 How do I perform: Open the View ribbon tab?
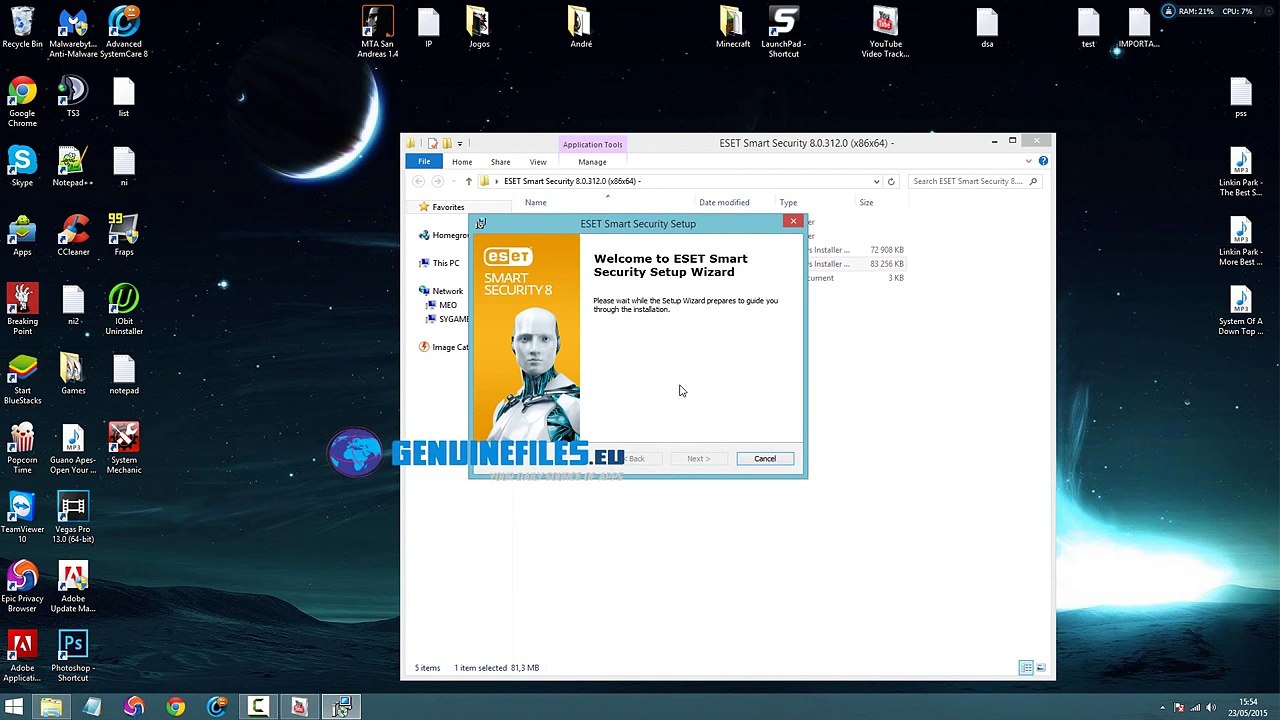538,162
